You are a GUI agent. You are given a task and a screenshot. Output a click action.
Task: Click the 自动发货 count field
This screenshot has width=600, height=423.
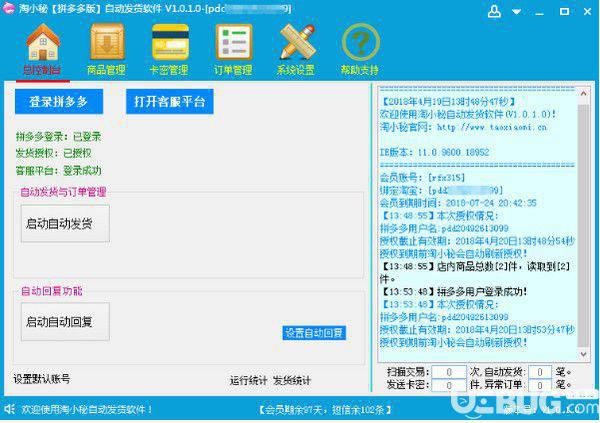(540, 372)
